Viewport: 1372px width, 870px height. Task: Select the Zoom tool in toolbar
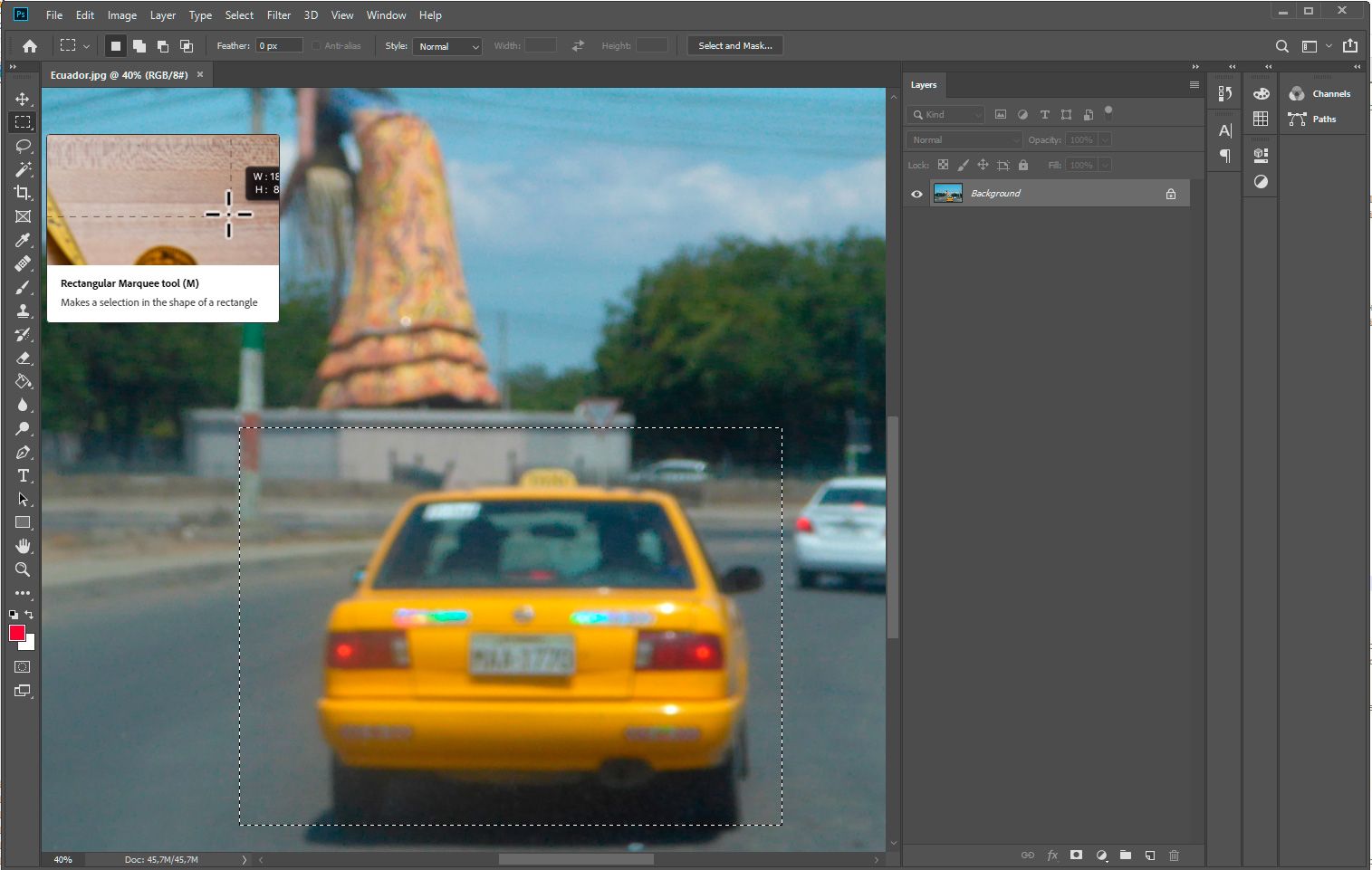pyautogui.click(x=23, y=569)
